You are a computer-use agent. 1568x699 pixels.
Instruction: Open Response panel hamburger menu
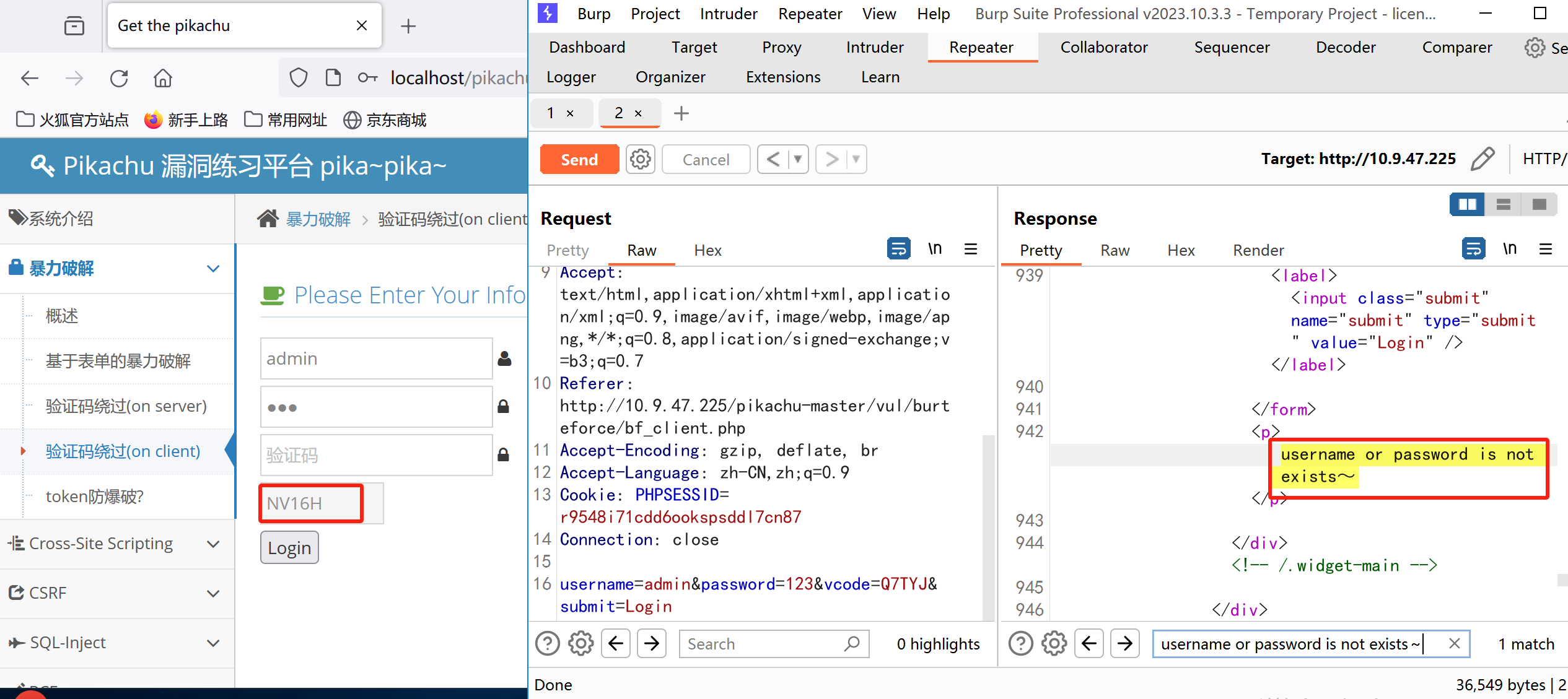[x=1546, y=249]
